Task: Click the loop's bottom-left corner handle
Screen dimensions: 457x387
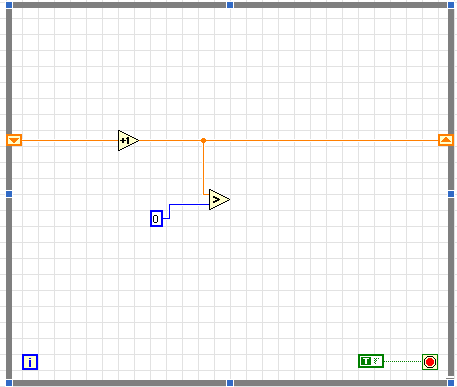Action: (x=9, y=383)
